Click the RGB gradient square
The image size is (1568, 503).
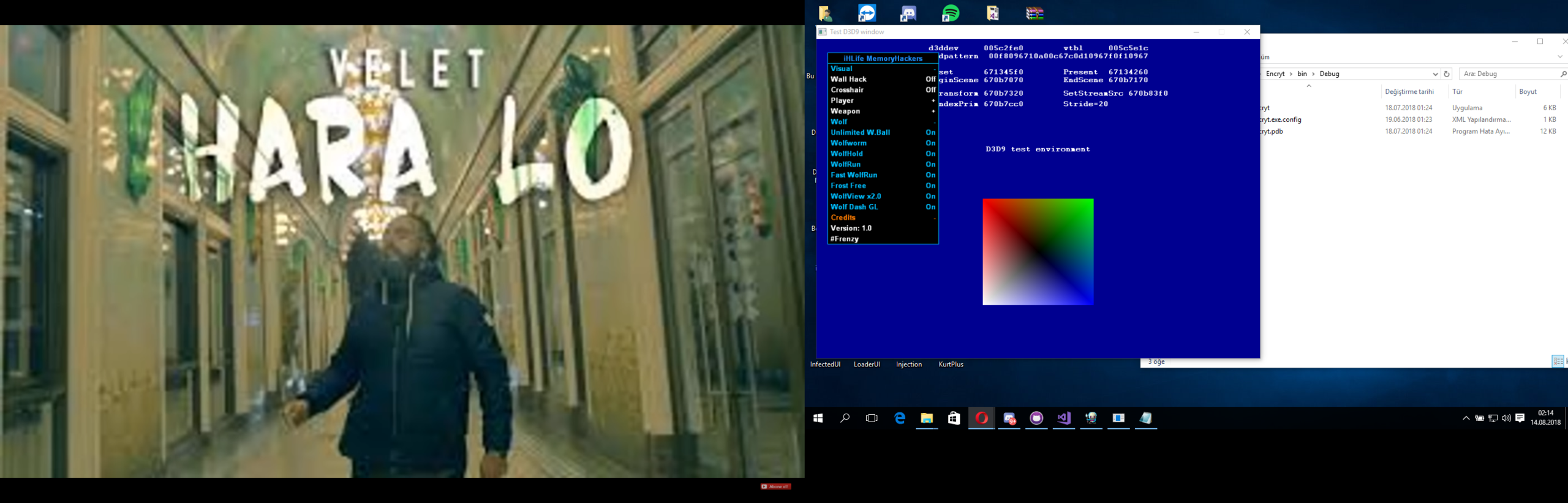tap(1038, 252)
